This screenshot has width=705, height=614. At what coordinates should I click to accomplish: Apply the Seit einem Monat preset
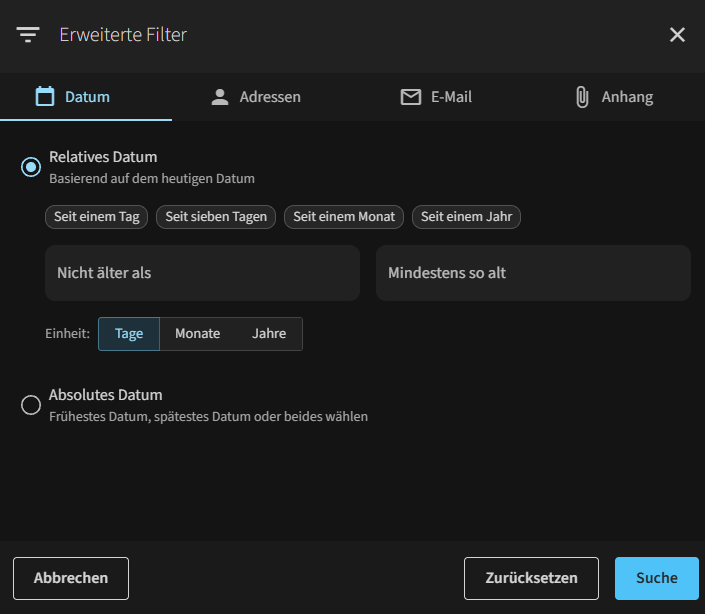[x=344, y=217]
